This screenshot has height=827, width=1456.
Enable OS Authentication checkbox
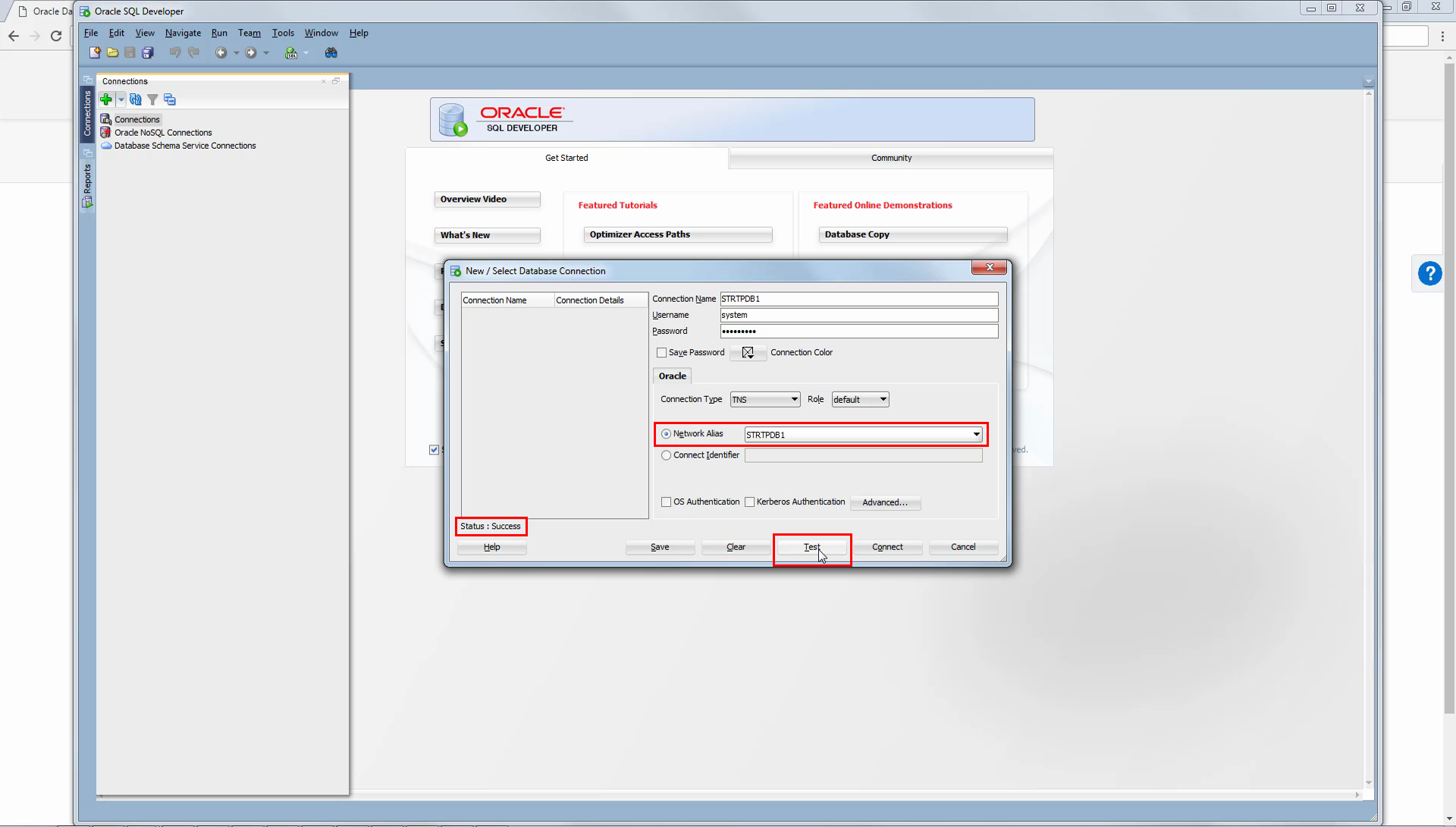click(x=666, y=502)
